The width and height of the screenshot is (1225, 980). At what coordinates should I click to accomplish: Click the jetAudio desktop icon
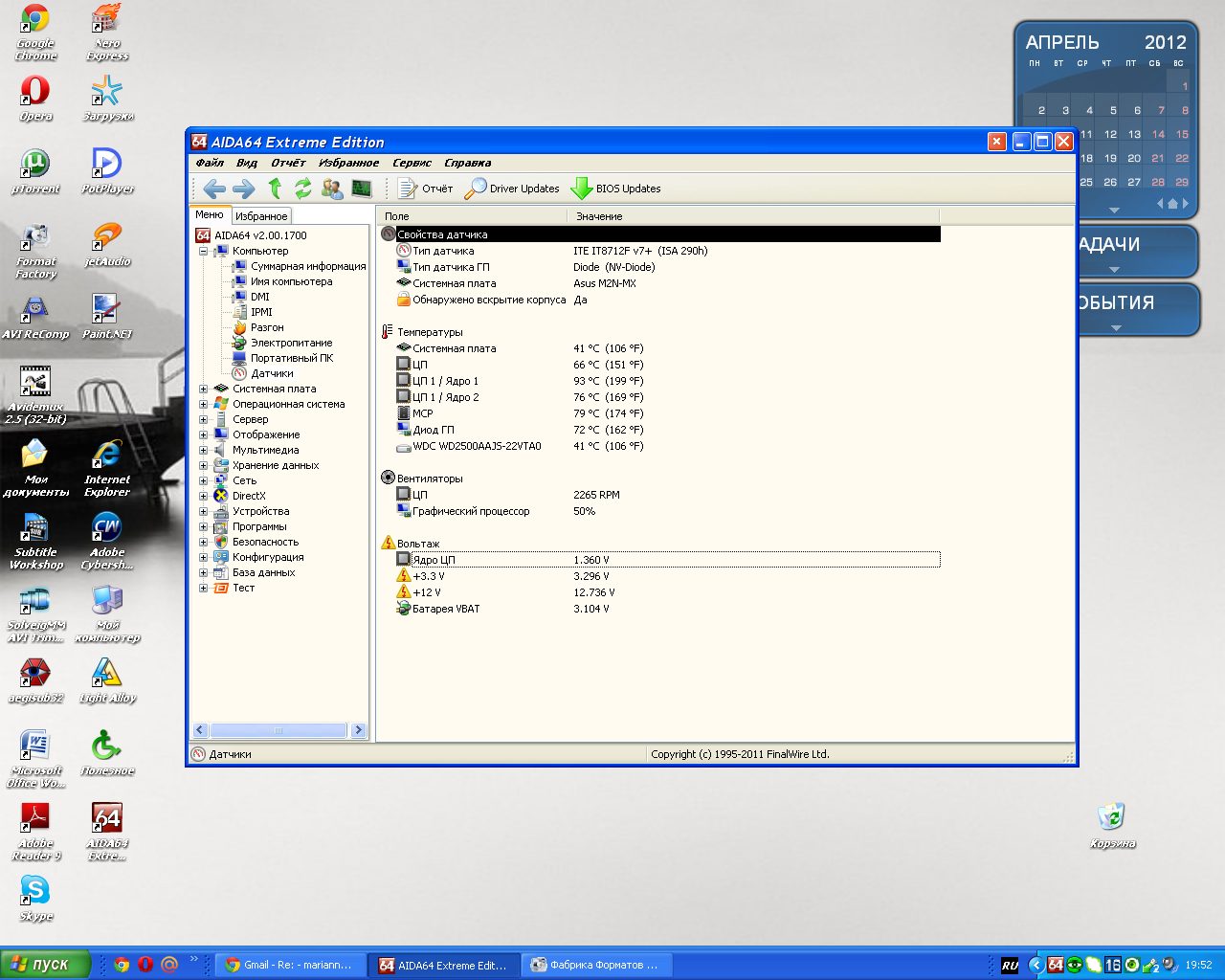107,244
